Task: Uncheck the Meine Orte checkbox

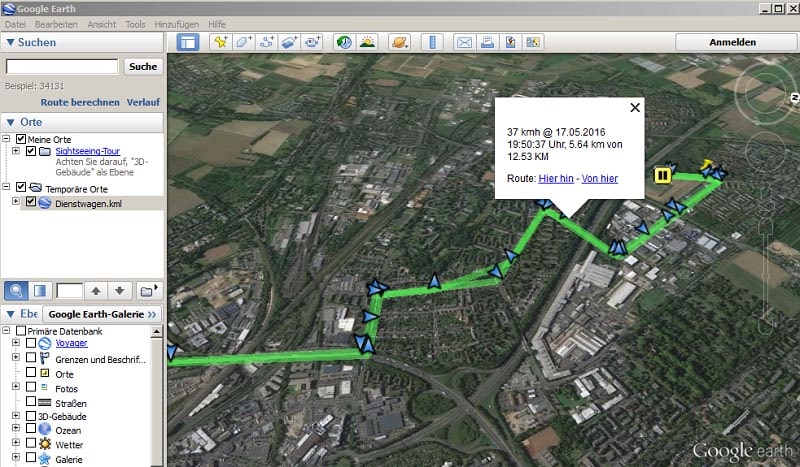Action: pos(21,139)
